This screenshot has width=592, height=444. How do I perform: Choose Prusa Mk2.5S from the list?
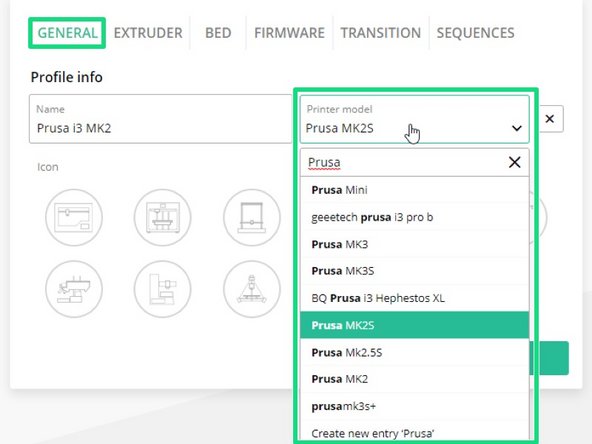click(415, 352)
